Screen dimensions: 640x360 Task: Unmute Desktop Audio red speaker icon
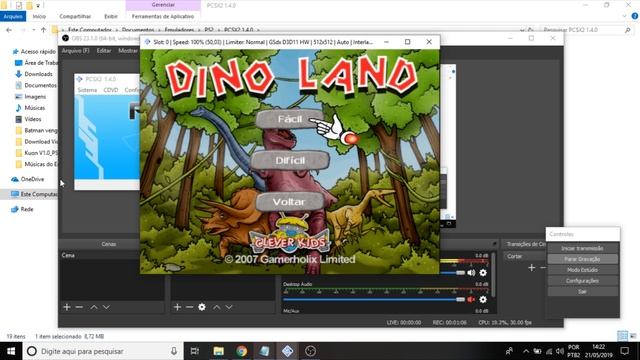pos(471,299)
